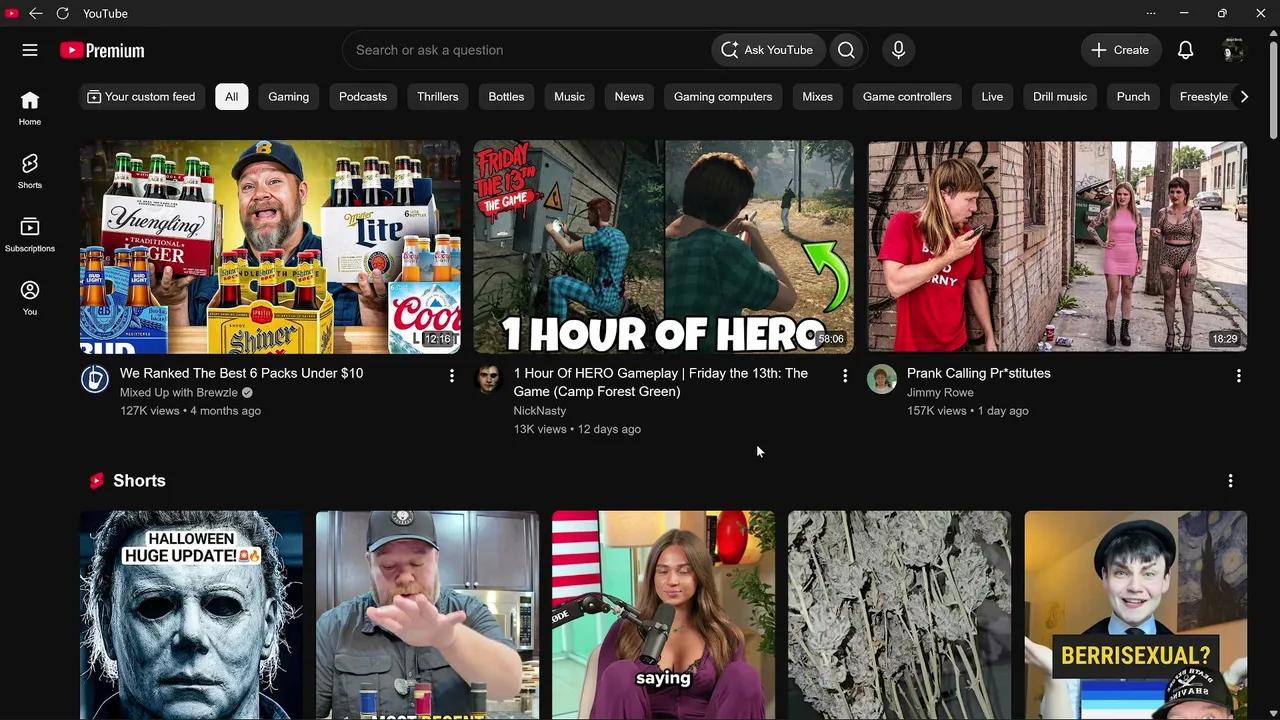The image size is (1280, 720).
Task: Open the 'Prank Calling Pr*stitutes' title
Action: click(x=979, y=373)
